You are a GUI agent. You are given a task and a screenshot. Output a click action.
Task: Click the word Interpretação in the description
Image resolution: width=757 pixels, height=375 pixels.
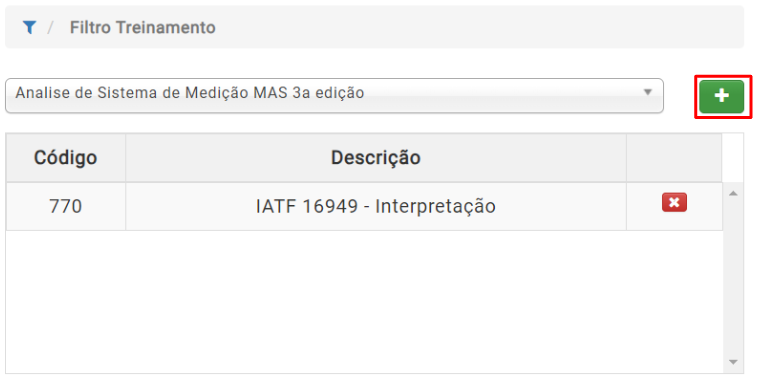tap(435, 207)
